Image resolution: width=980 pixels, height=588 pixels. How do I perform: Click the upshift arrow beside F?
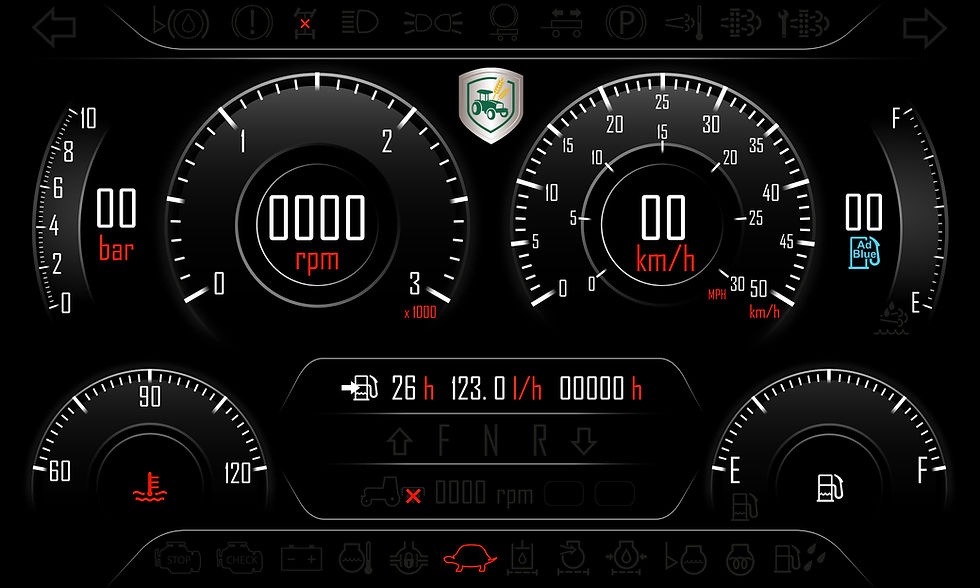pyautogui.click(x=399, y=441)
